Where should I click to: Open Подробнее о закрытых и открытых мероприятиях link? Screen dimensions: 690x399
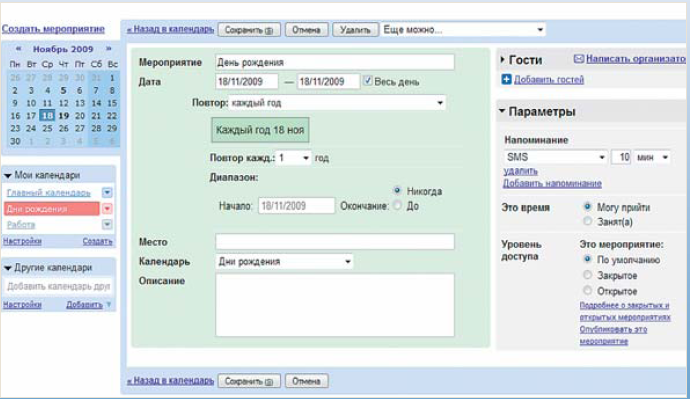pos(625,311)
